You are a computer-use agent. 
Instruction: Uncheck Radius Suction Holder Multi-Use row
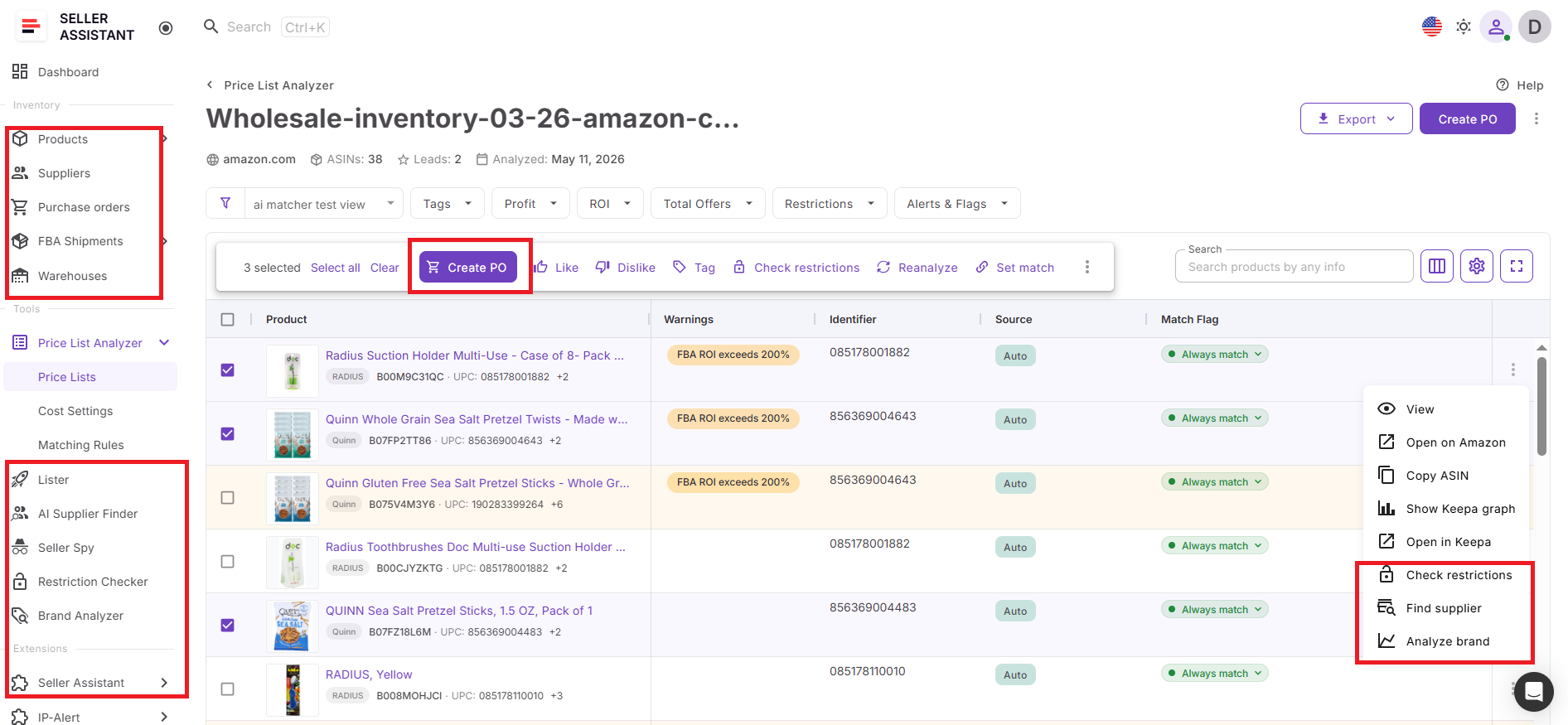coord(228,370)
